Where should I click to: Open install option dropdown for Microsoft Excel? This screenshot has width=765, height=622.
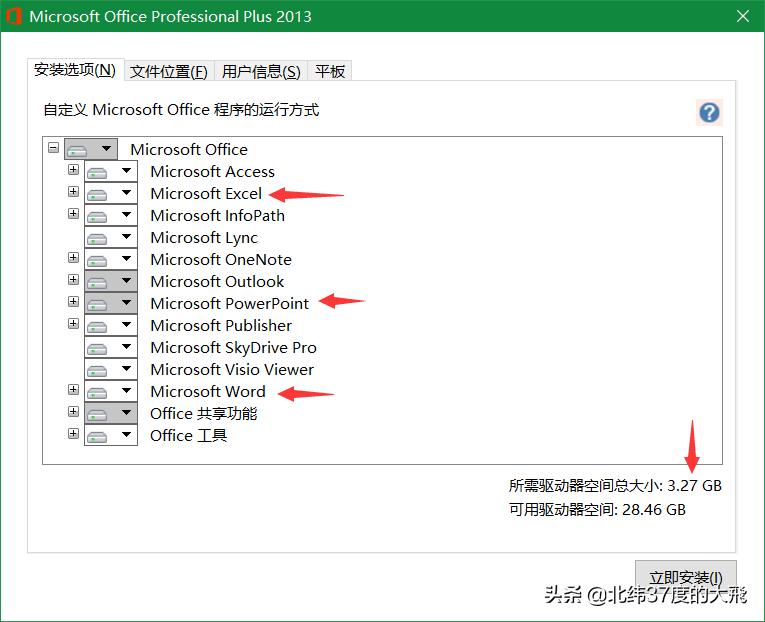[x=111, y=193]
